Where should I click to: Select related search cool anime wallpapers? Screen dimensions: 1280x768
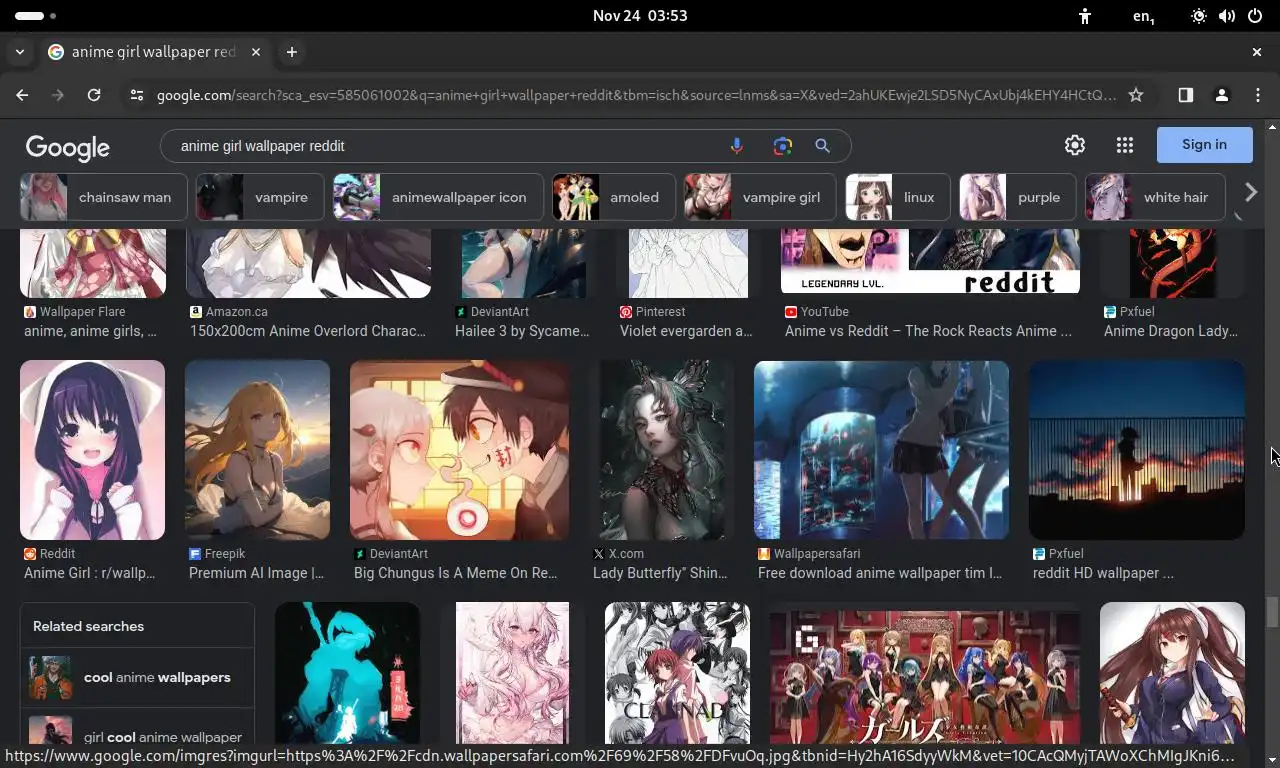click(137, 677)
